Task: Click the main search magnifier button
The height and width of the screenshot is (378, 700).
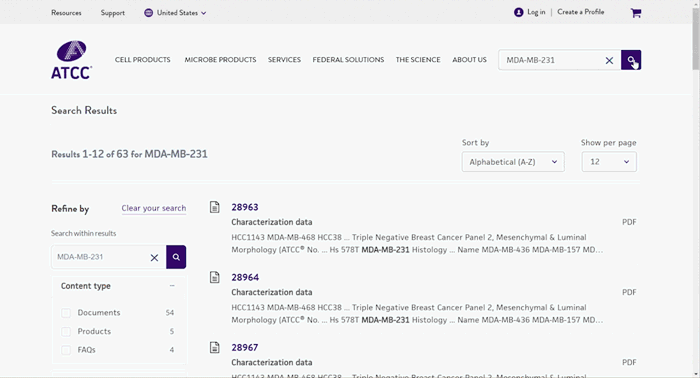Action: tap(631, 60)
